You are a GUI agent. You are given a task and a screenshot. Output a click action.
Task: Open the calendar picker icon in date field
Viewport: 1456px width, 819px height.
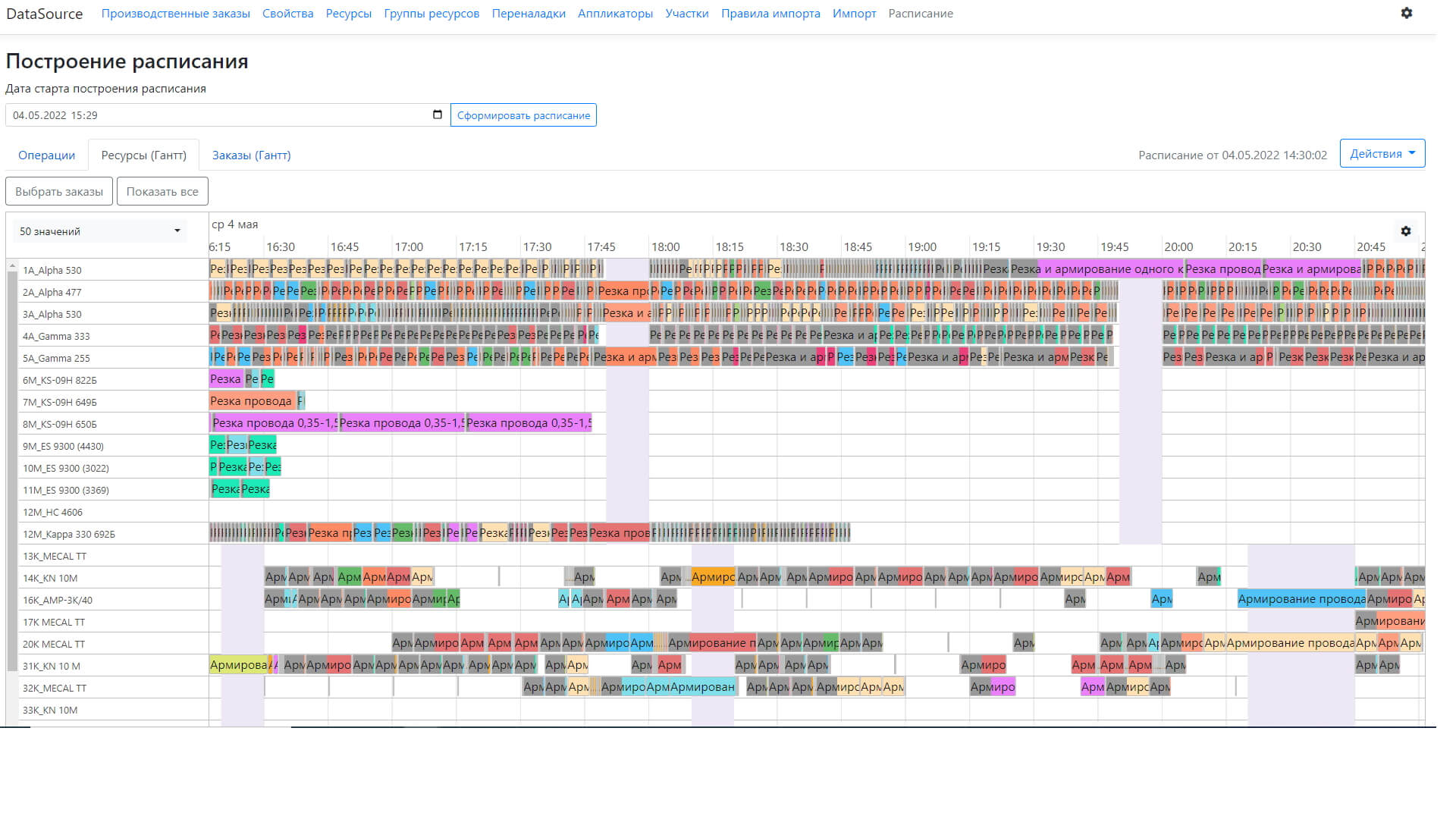(x=437, y=115)
